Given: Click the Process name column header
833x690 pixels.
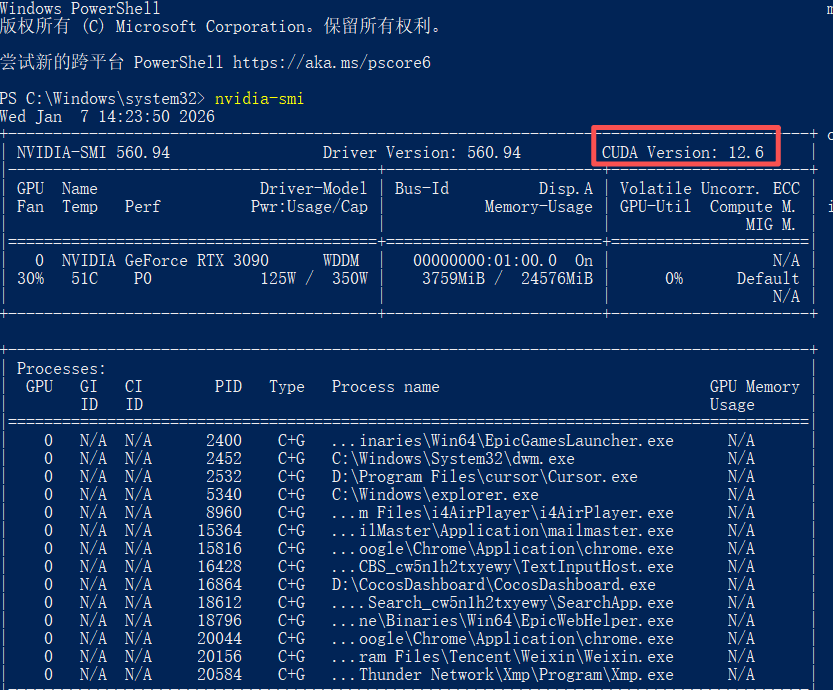Looking at the screenshot, I should (386, 387).
